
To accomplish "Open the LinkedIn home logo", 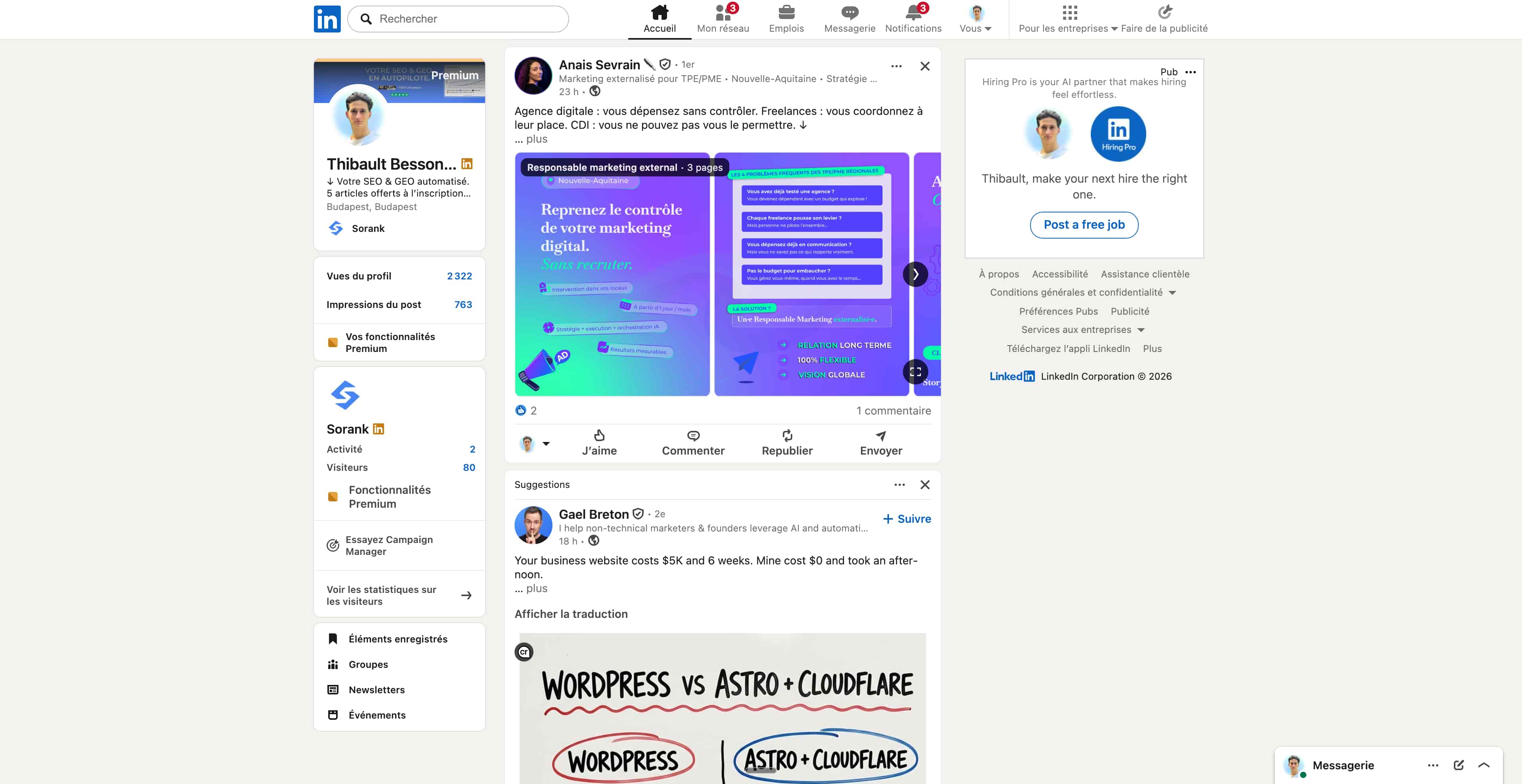I will (x=327, y=19).
